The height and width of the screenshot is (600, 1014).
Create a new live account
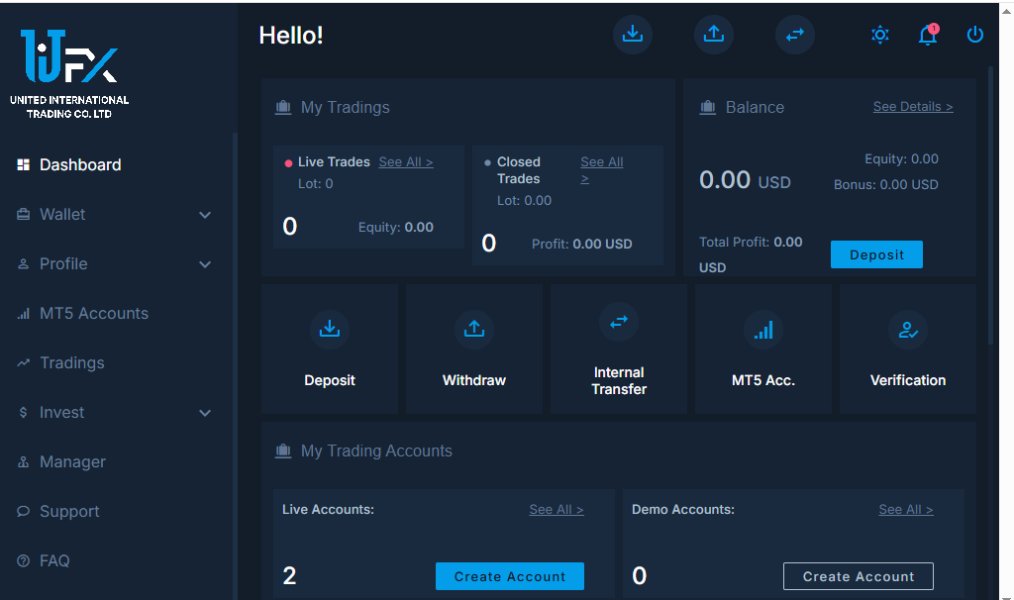click(x=509, y=576)
